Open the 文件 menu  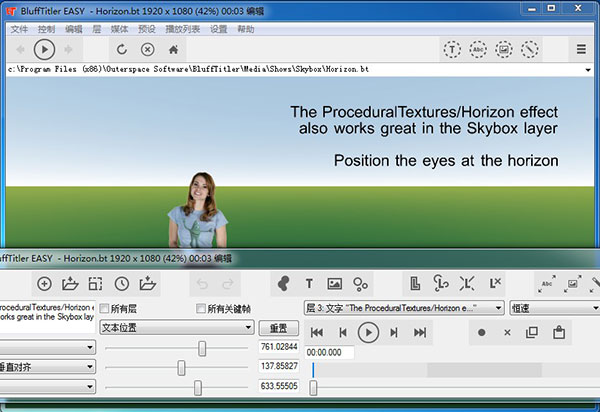point(19,29)
